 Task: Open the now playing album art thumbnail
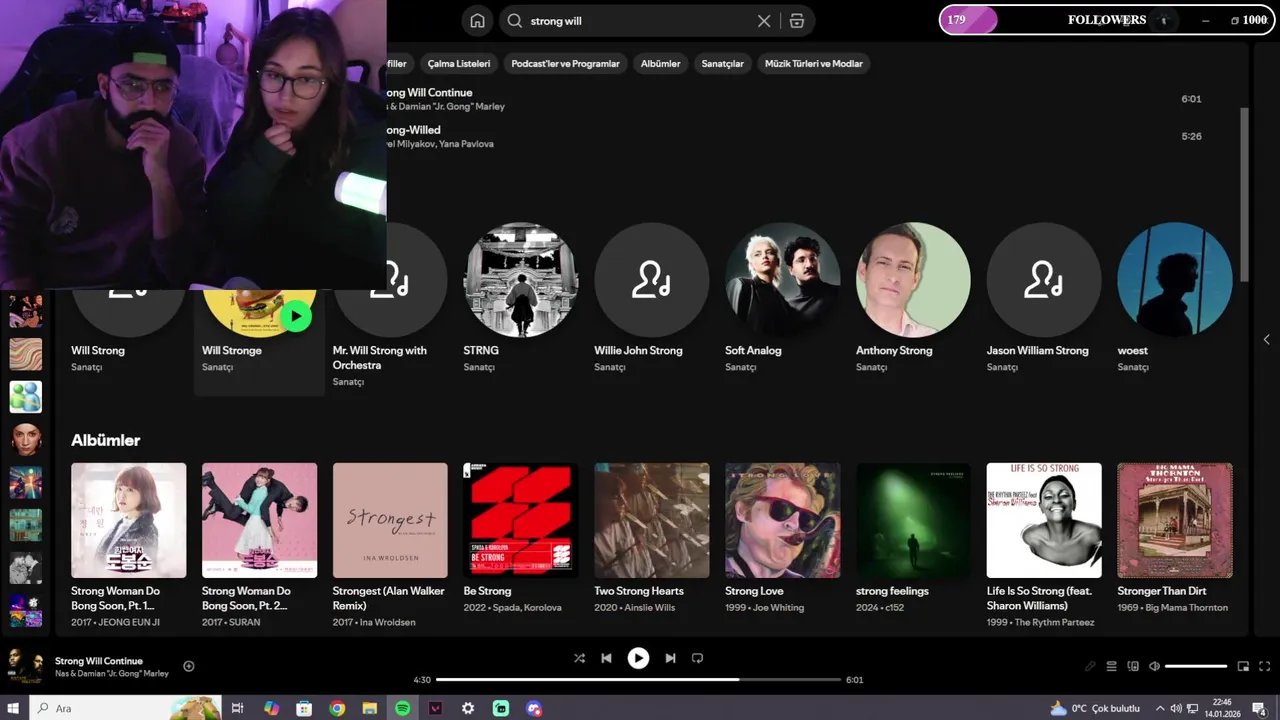[26, 665]
